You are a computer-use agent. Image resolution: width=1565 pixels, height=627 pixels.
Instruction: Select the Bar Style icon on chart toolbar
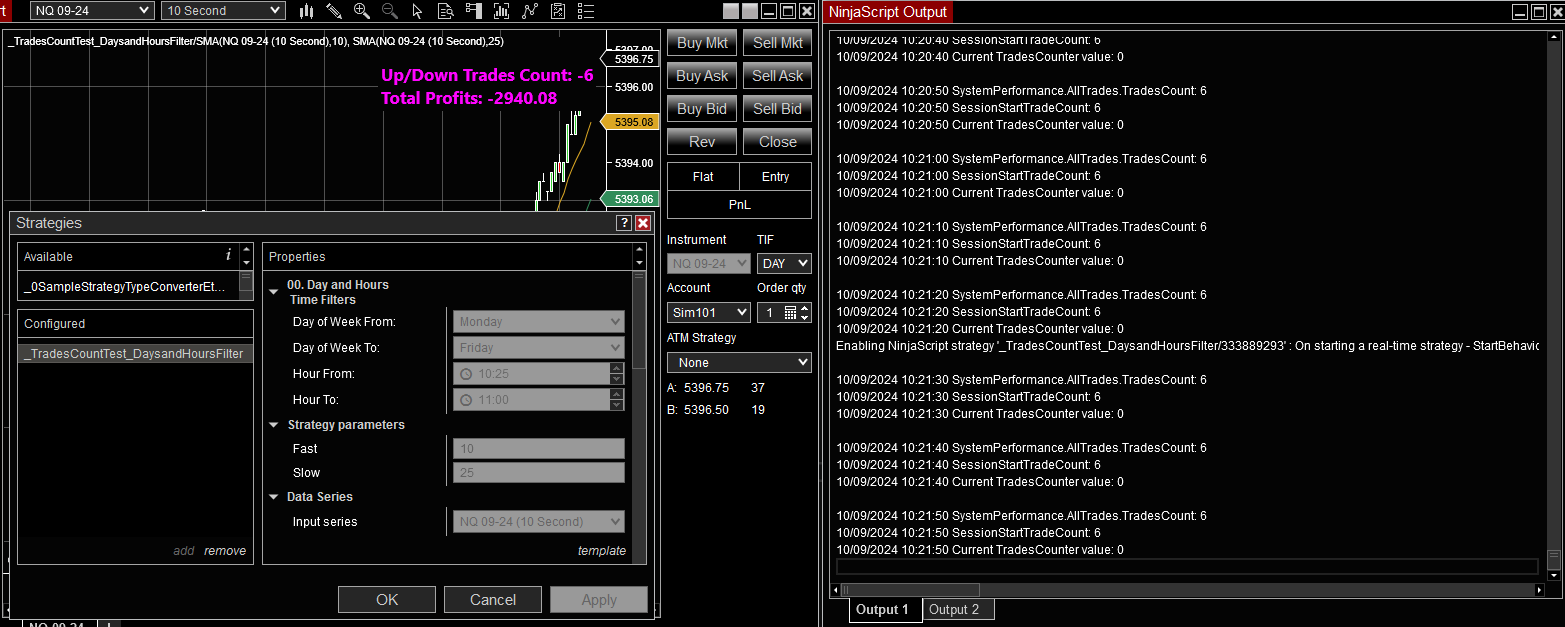coord(307,11)
